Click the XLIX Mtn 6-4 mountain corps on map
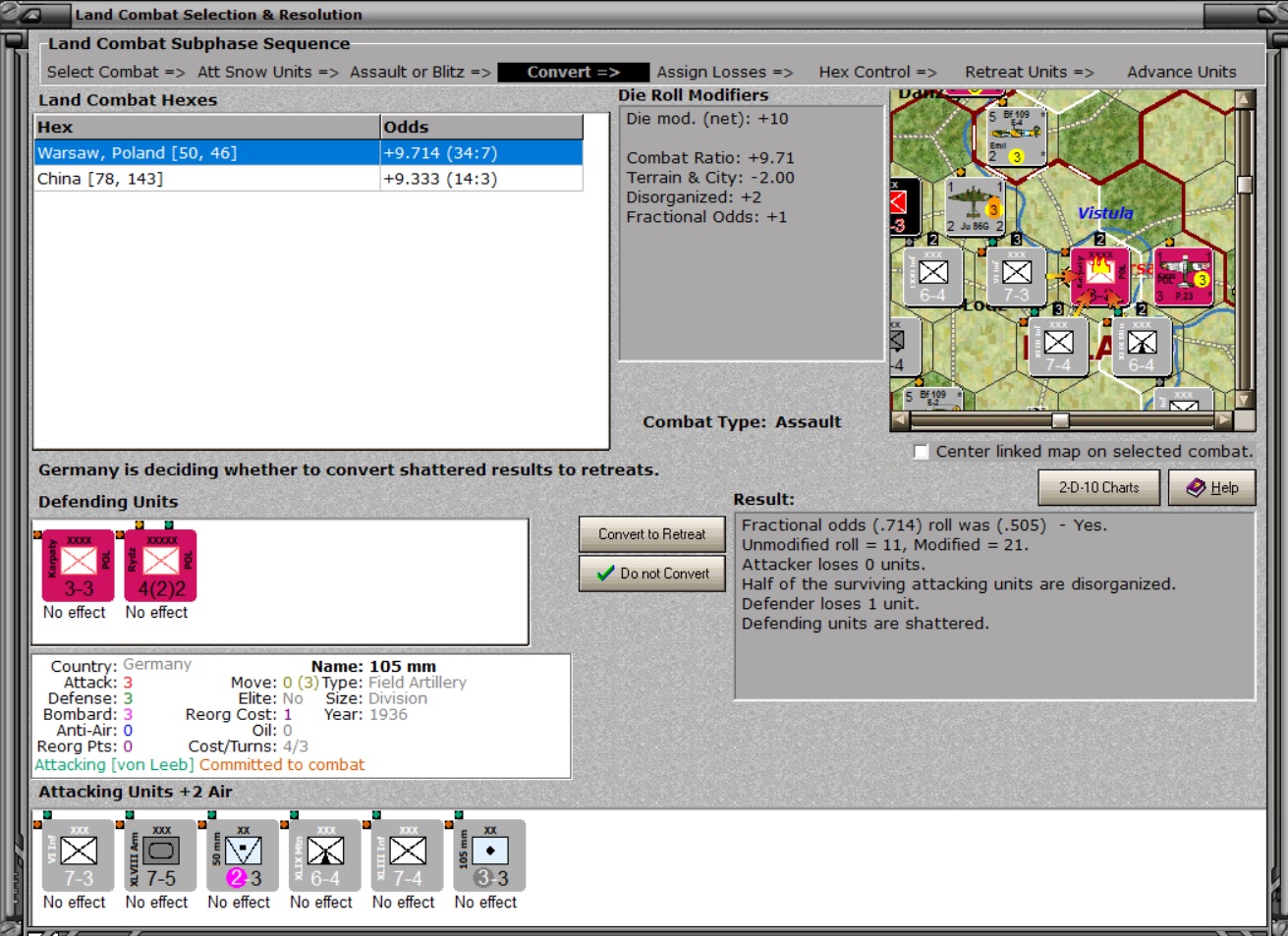Image resolution: width=1288 pixels, height=936 pixels. click(1141, 347)
